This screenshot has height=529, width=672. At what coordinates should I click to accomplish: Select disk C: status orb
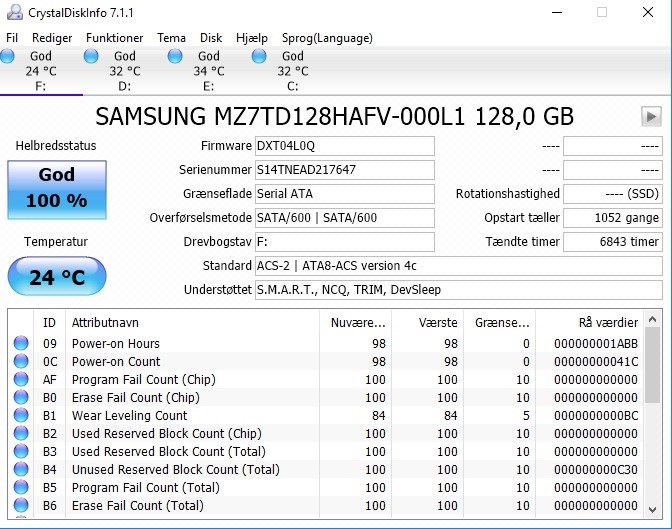click(x=260, y=57)
